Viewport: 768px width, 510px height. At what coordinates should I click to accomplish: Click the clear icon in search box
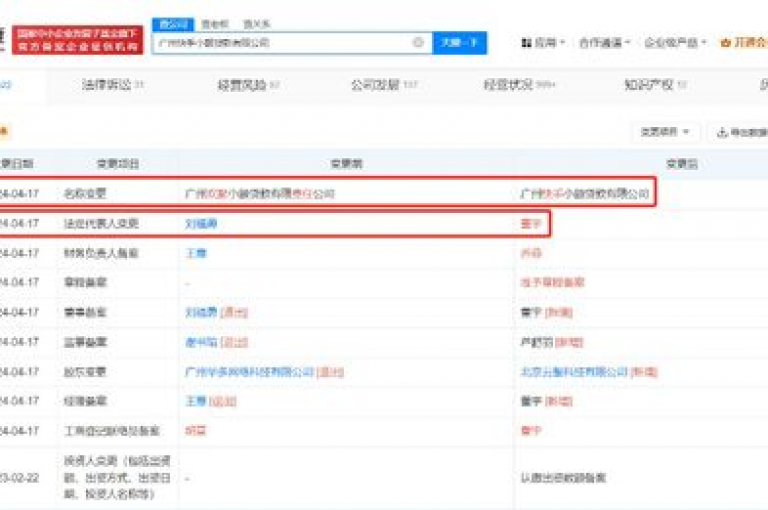coord(418,43)
